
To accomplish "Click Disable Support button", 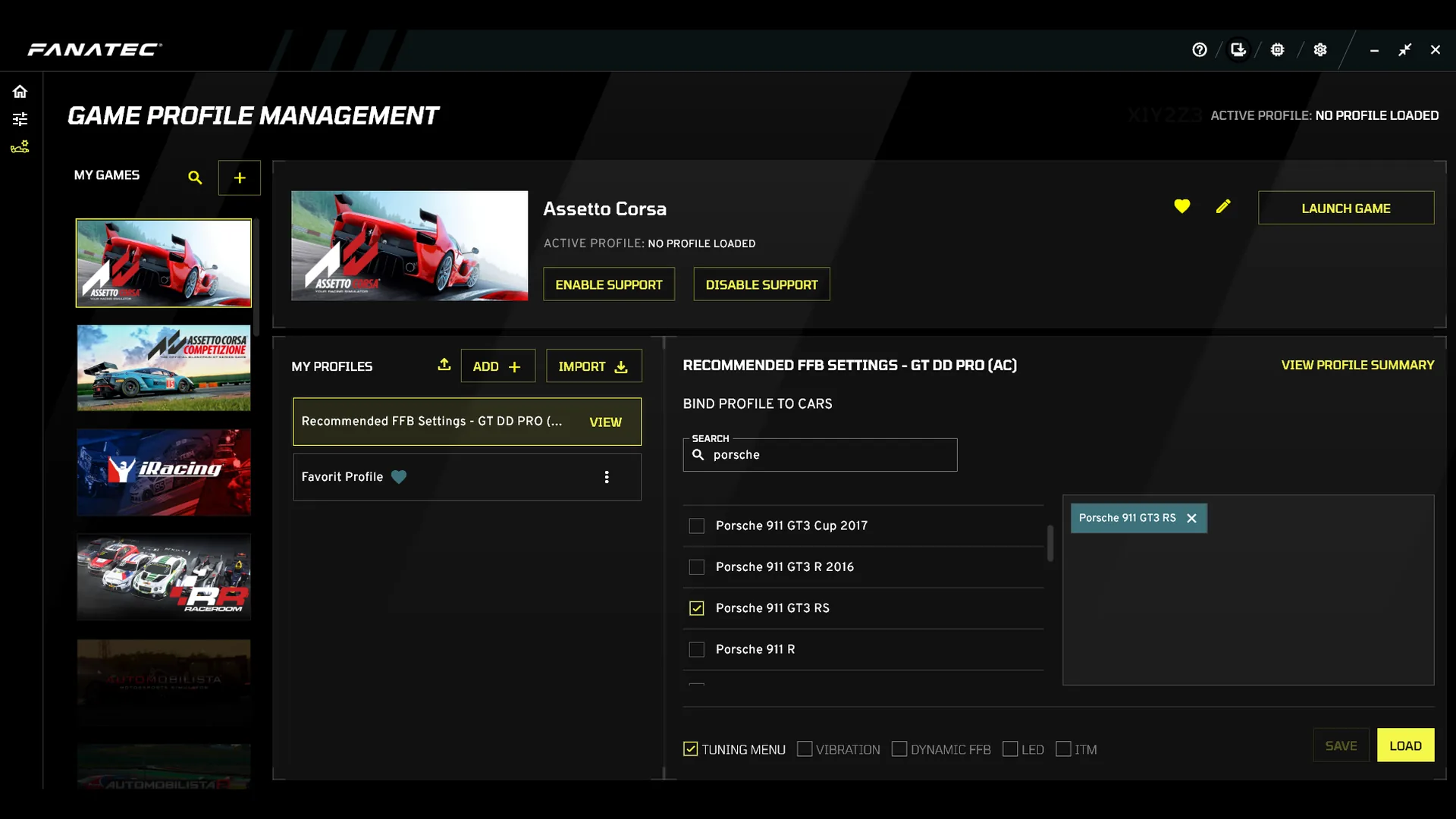I will pyautogui.click(x=761, y=284).
